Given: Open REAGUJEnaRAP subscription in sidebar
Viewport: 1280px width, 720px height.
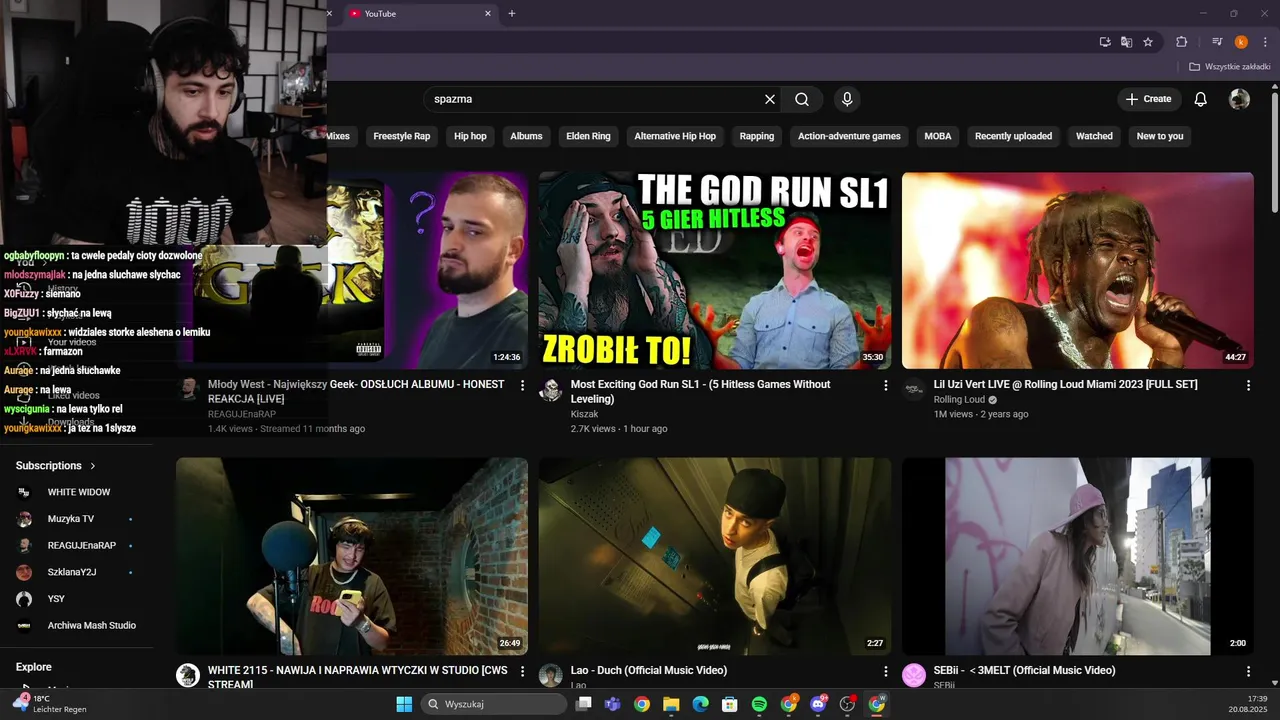Looking at the screenshot, I should click(77, 545).
